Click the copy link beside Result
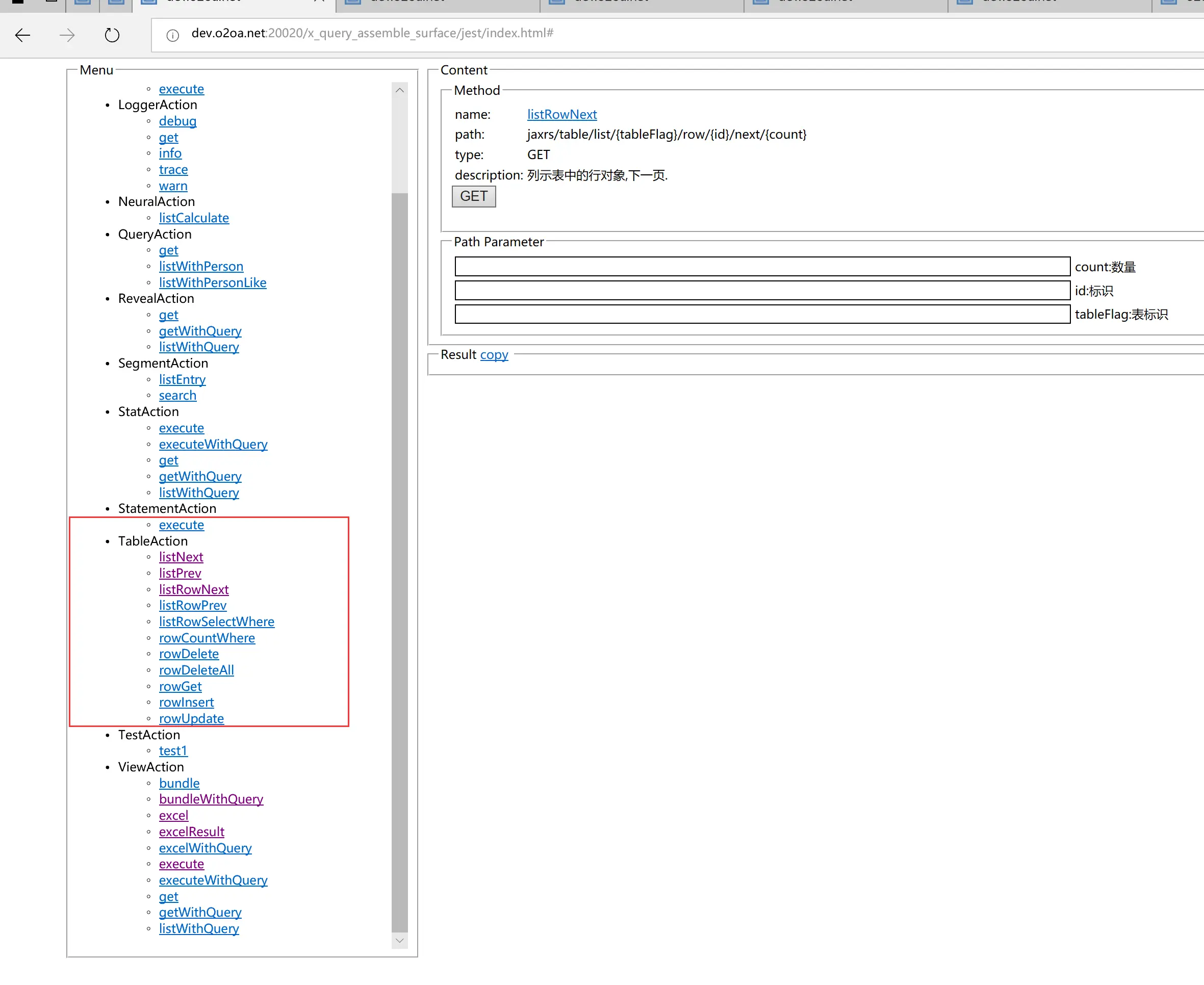This screenshot has height=985, width=1204. [x=494, y=355]
